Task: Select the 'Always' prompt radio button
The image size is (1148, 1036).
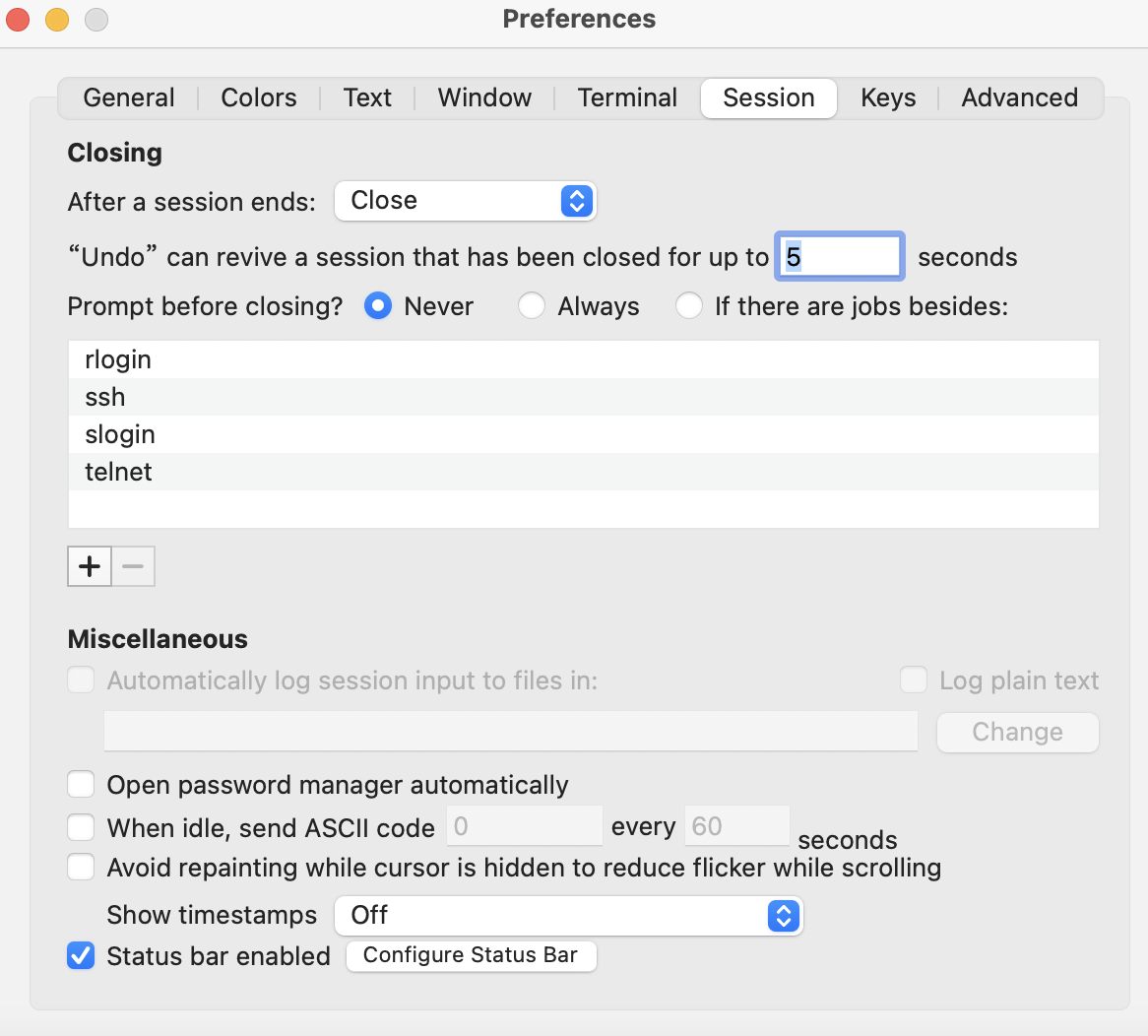Action: pos(533,306)
